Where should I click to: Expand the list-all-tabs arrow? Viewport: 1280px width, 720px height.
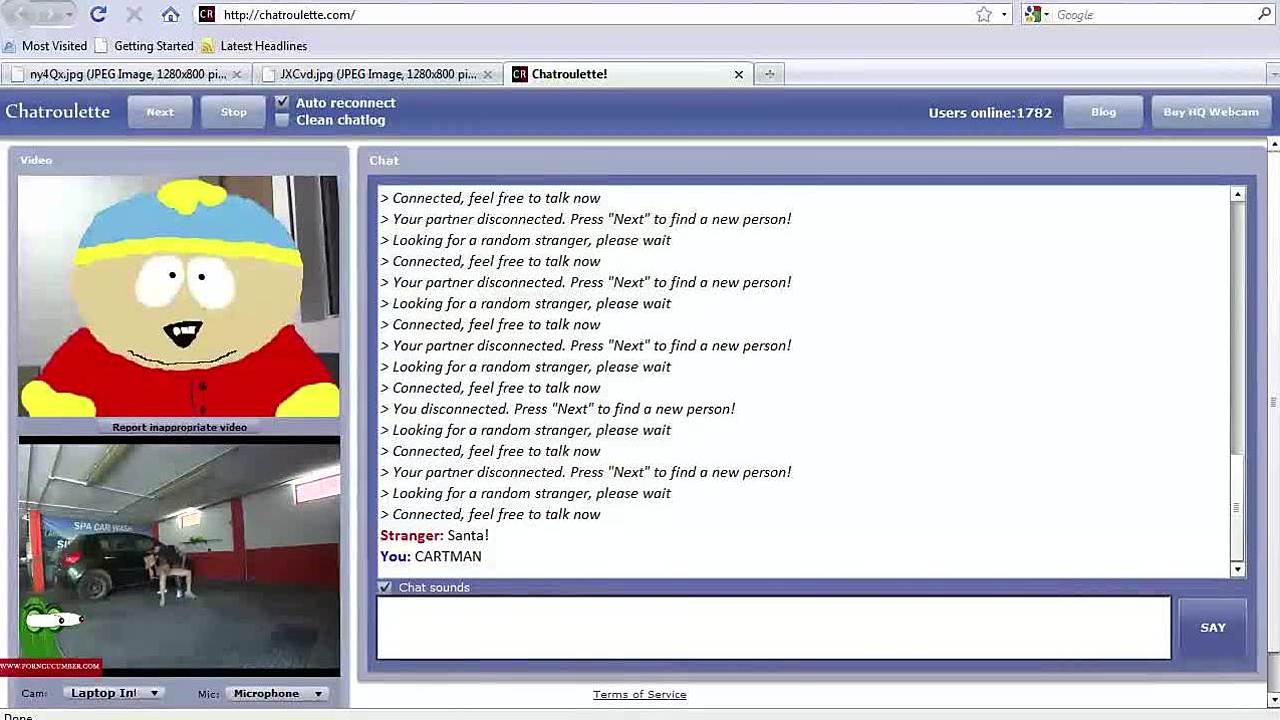click(1273, 74)
